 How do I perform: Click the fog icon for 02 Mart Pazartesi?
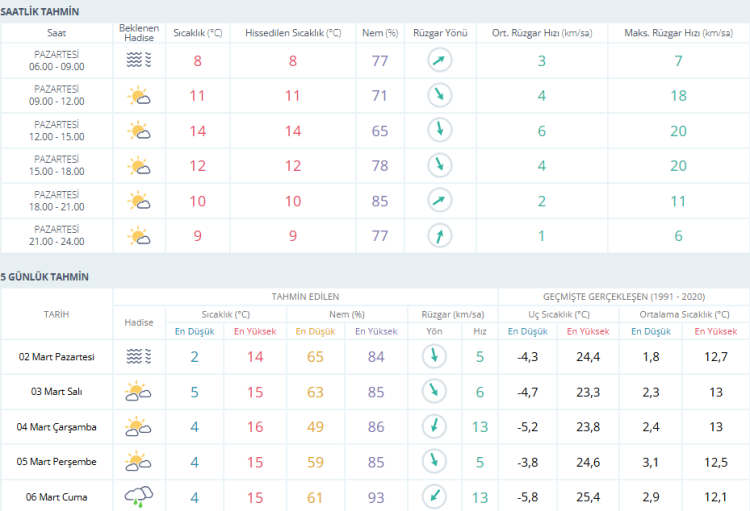[x=138, y=356]
